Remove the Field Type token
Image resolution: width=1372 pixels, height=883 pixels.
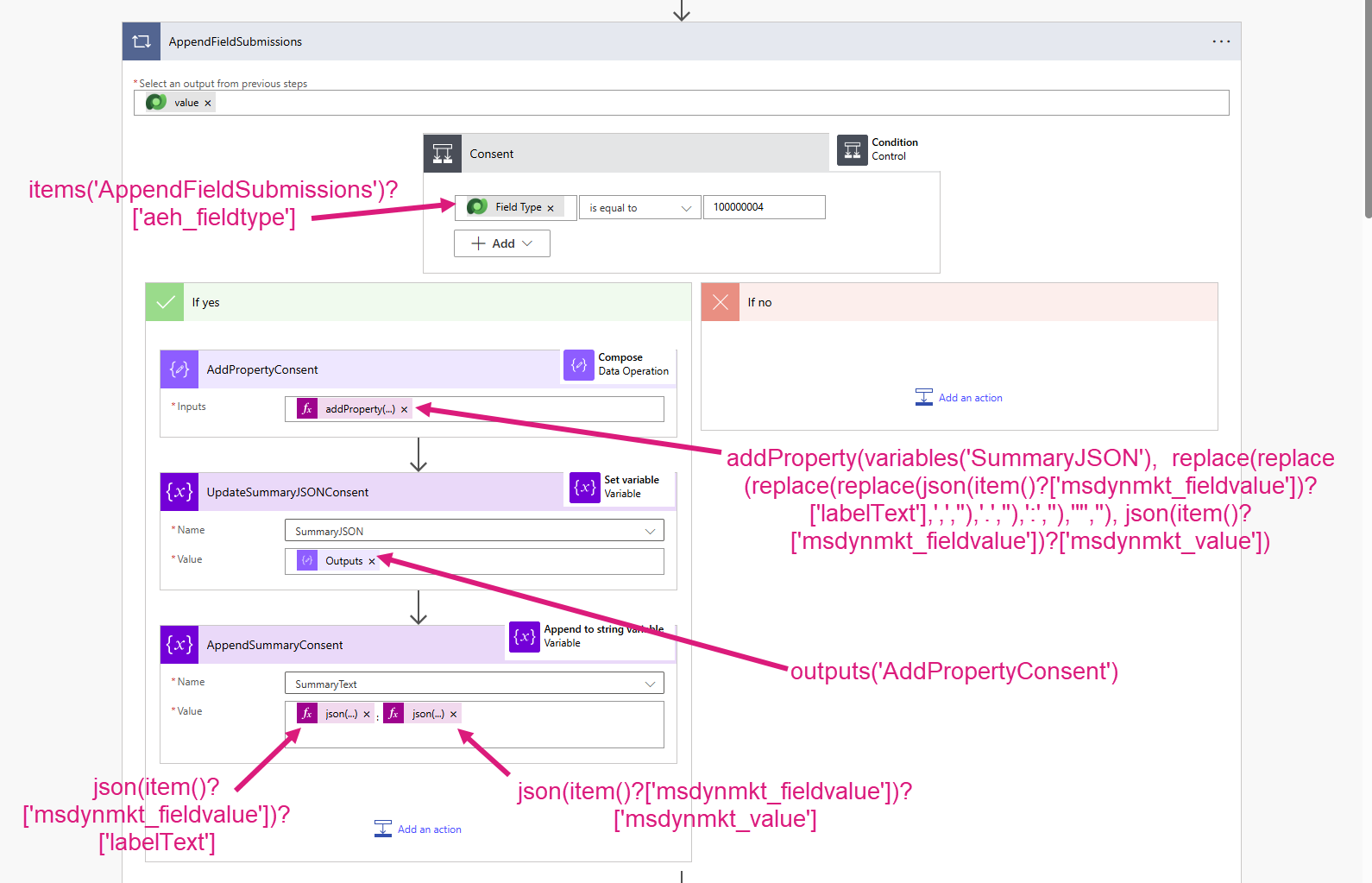551,208
